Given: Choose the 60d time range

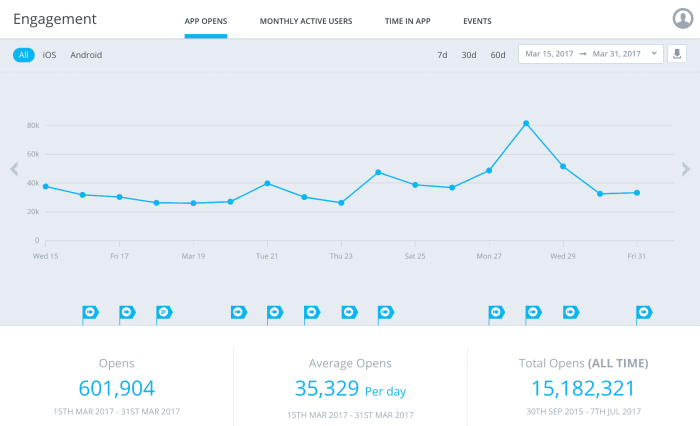Looking at the screenshot, I should [x=497, y=55].
